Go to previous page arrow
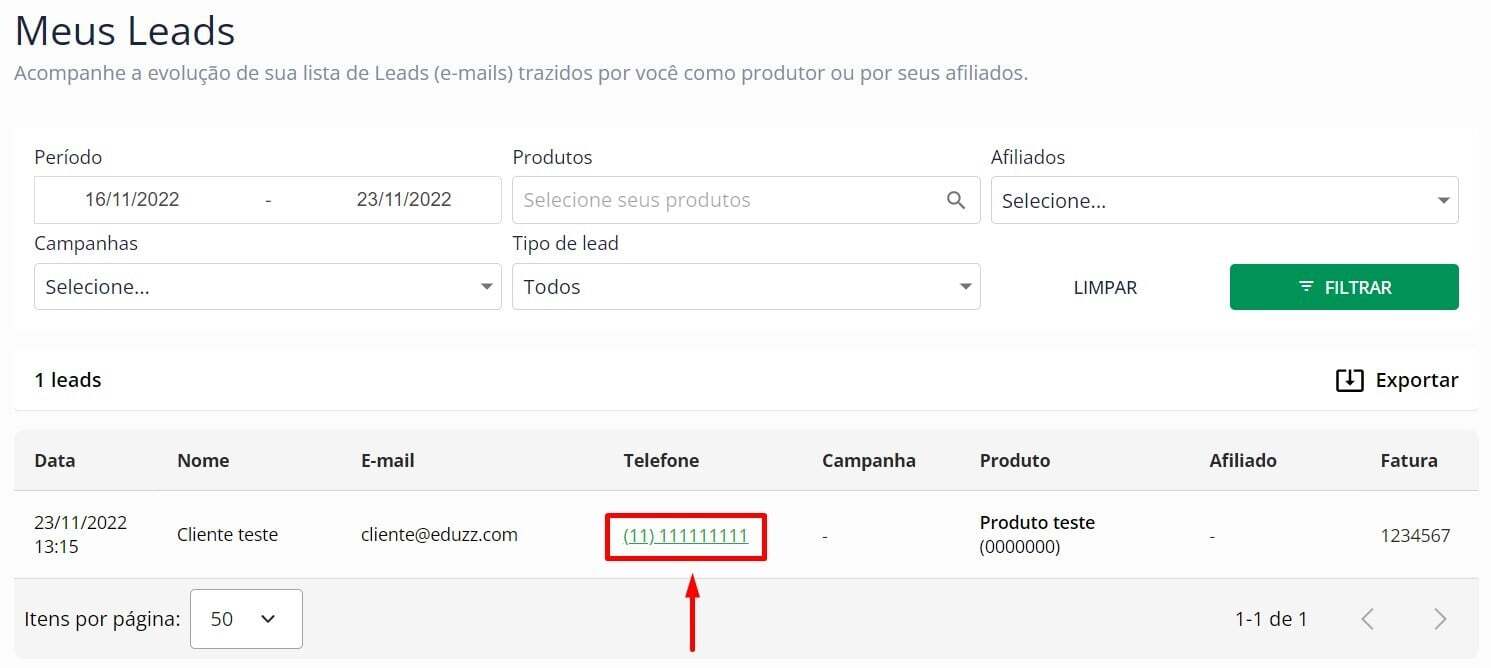Viewport: 1491px width, 668px height. (1367, 619)
